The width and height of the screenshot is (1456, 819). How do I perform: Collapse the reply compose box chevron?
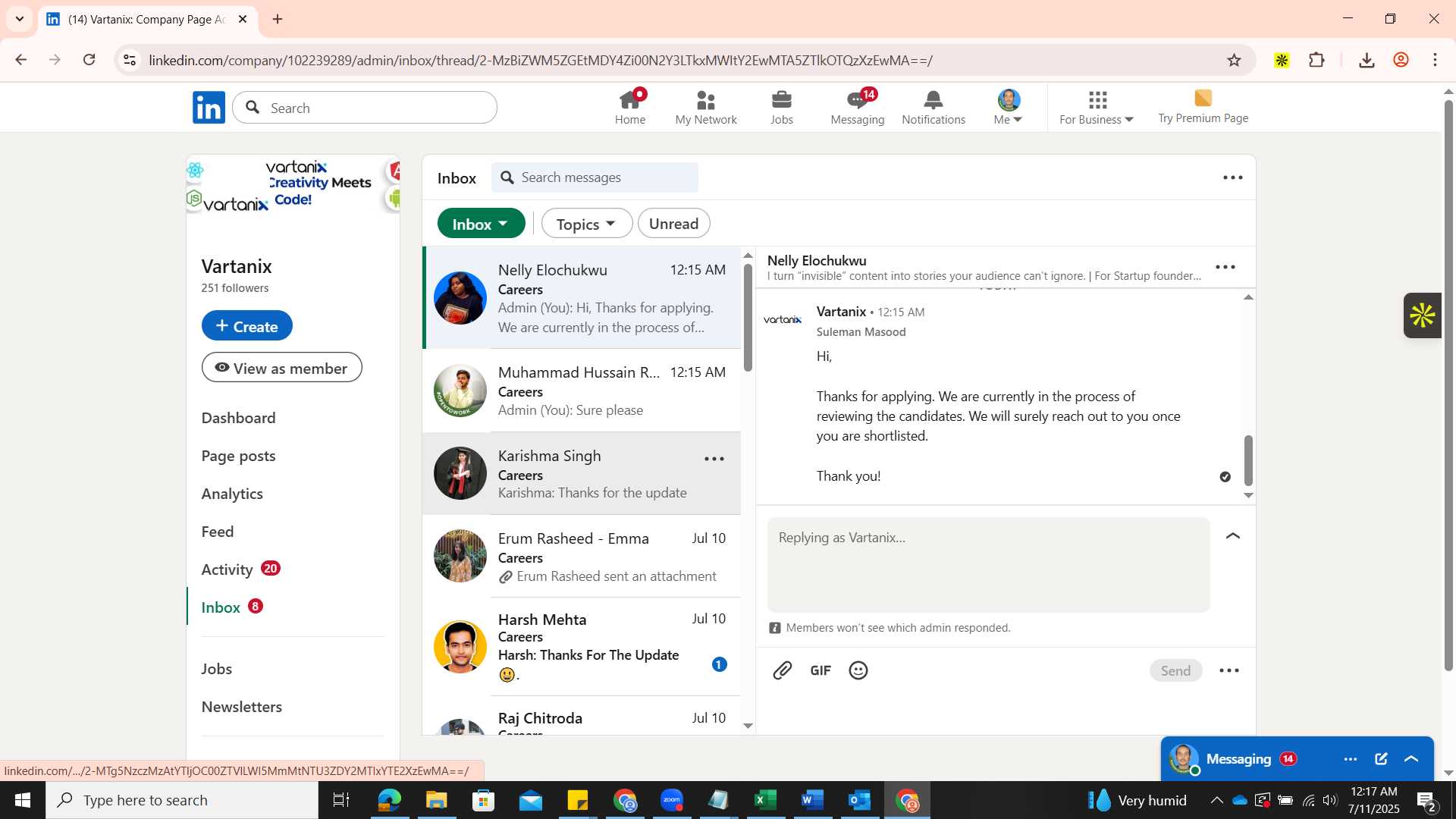pyautogui.click(x=1233, y=536)
